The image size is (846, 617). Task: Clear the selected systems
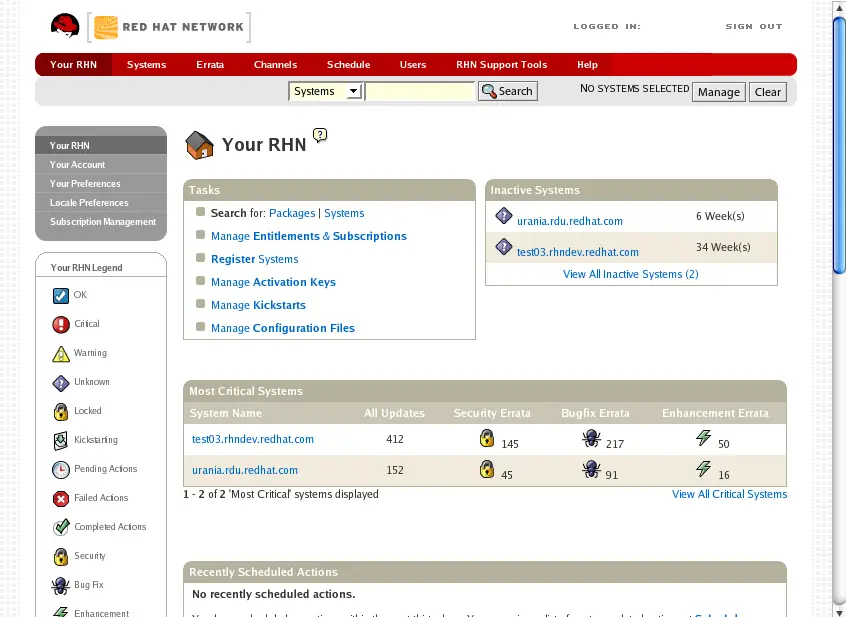tap(767, 92)
